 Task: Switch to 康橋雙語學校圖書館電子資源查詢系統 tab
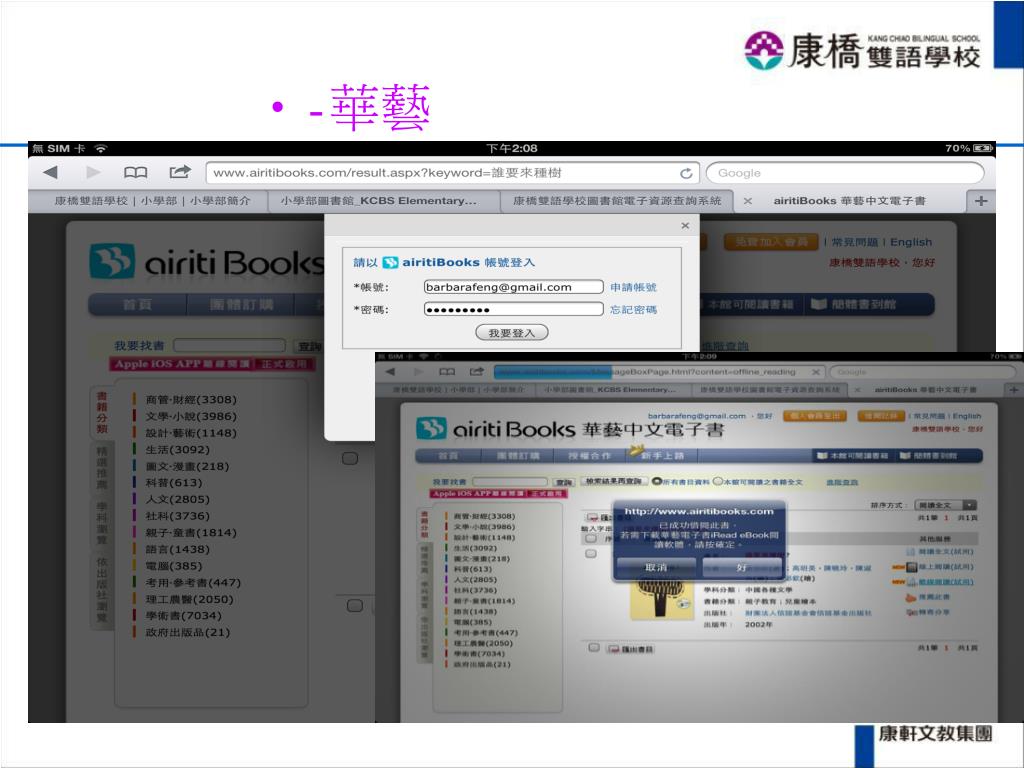(617, 201)
